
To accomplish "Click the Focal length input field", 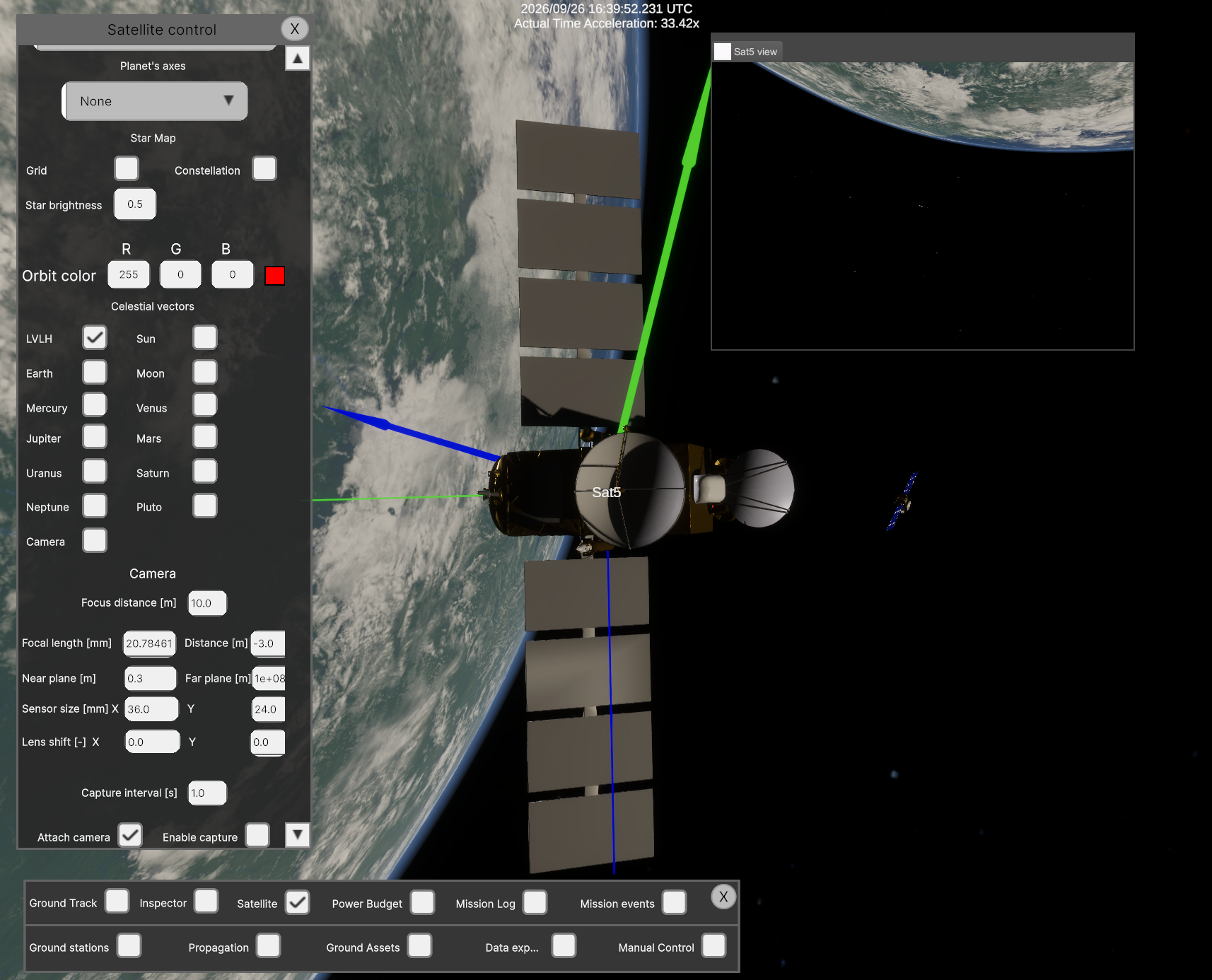I will tap(149, 643).
